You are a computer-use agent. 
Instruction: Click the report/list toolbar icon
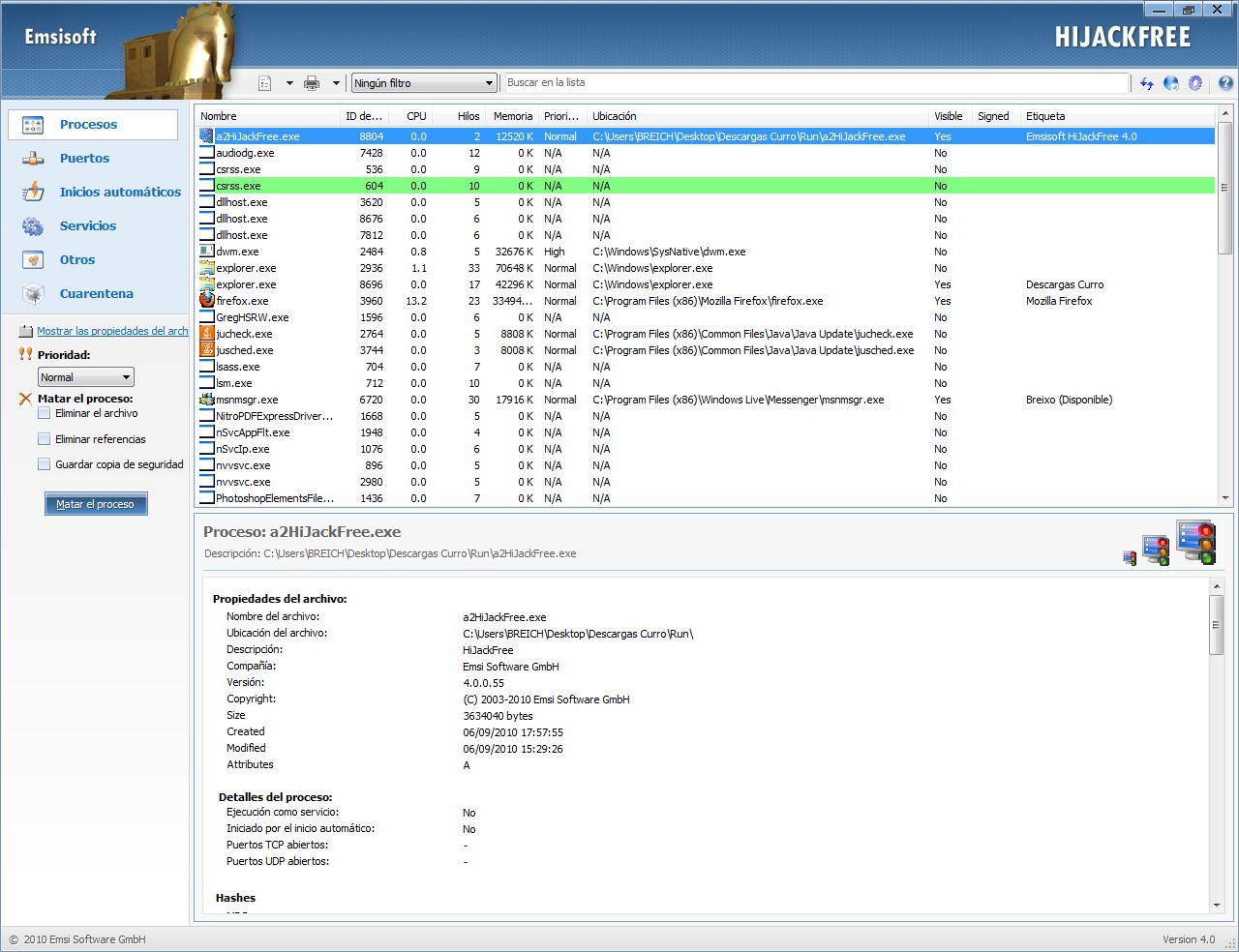pos(265,83)
